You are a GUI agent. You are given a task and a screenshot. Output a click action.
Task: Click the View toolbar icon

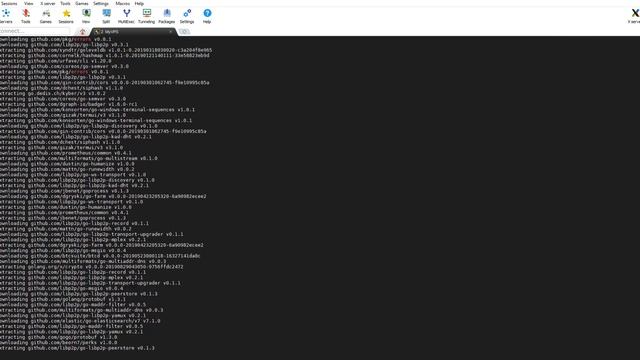tap(86, 16)
